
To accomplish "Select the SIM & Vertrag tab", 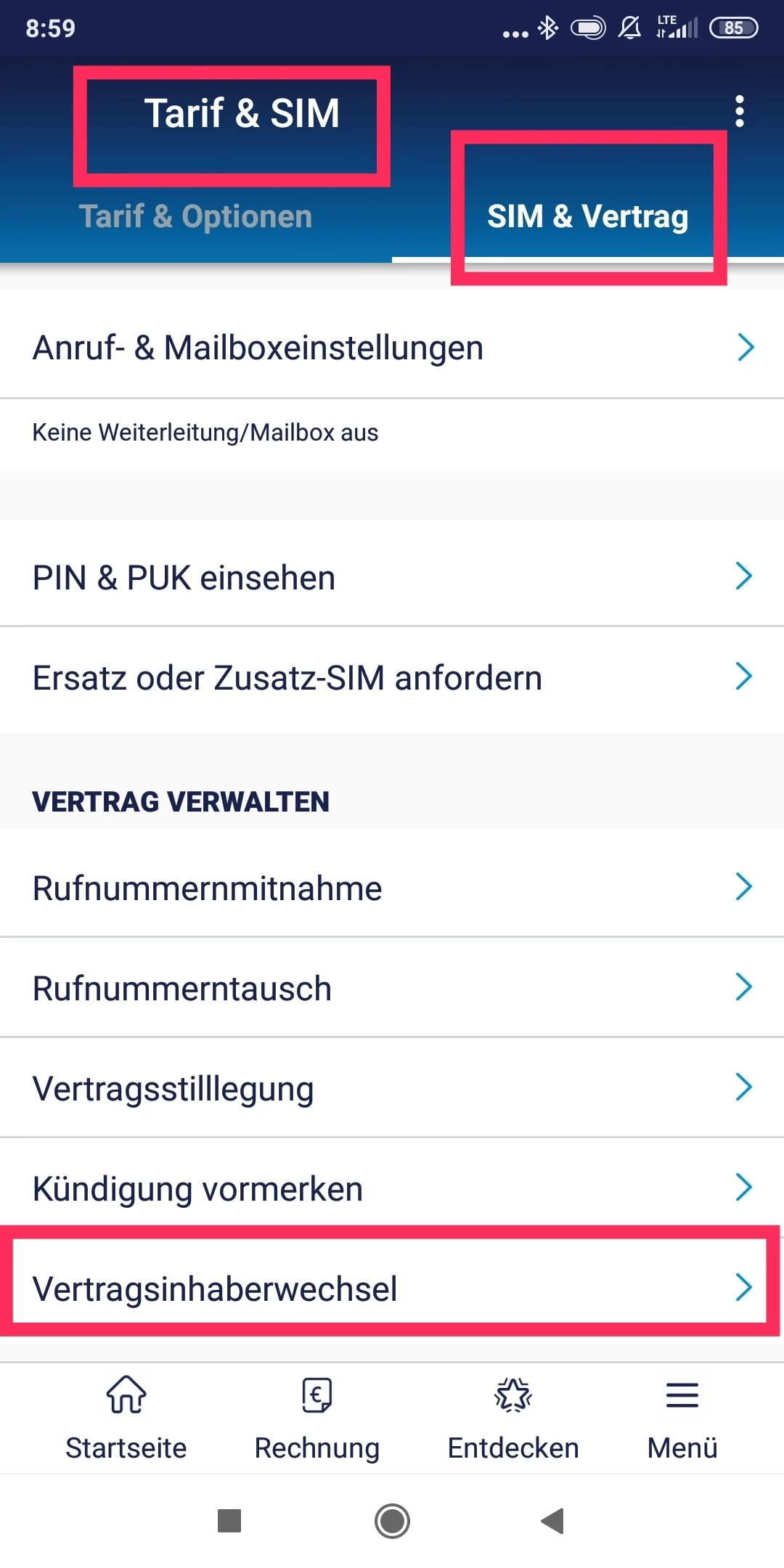I will tap(587, 216).
